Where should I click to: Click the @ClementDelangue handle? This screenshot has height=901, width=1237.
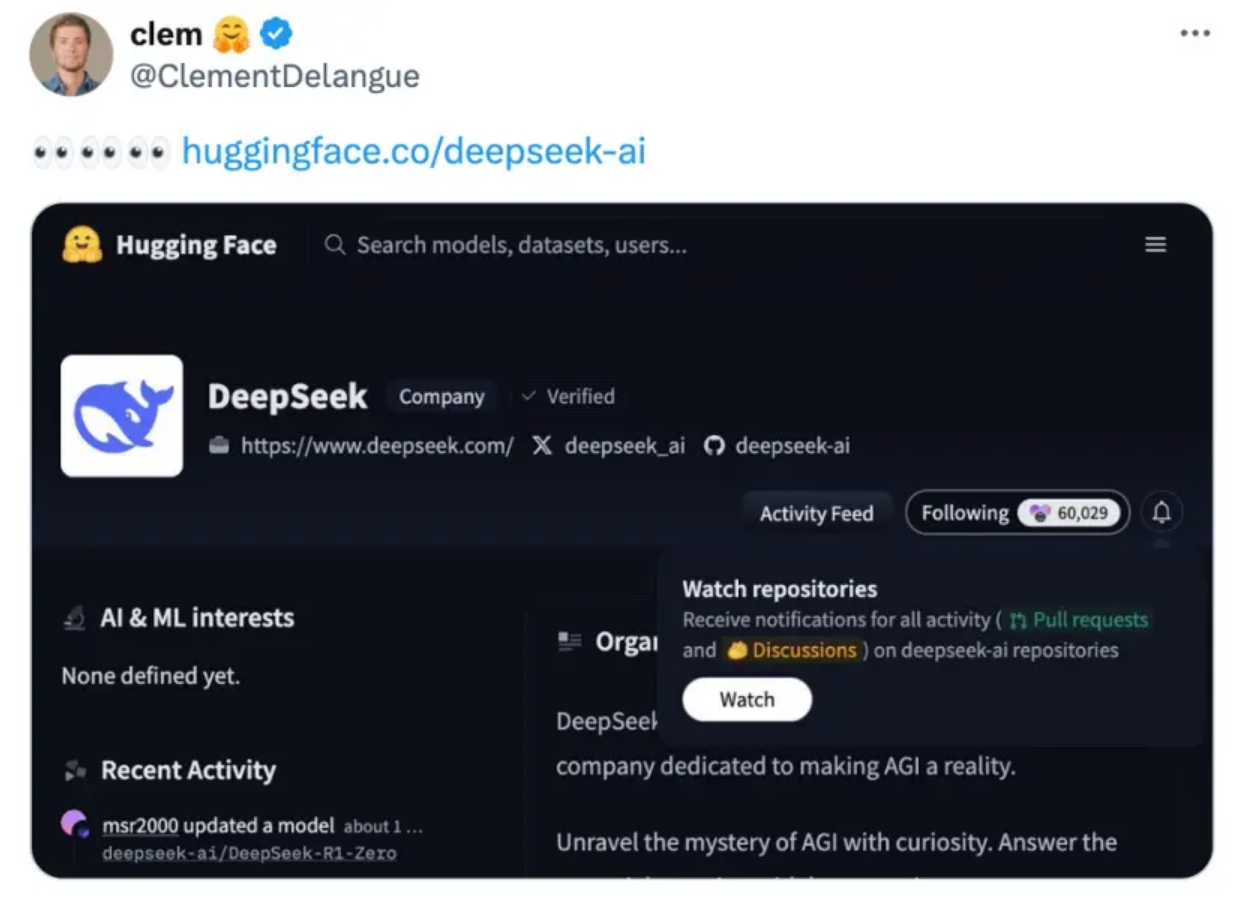275,76
